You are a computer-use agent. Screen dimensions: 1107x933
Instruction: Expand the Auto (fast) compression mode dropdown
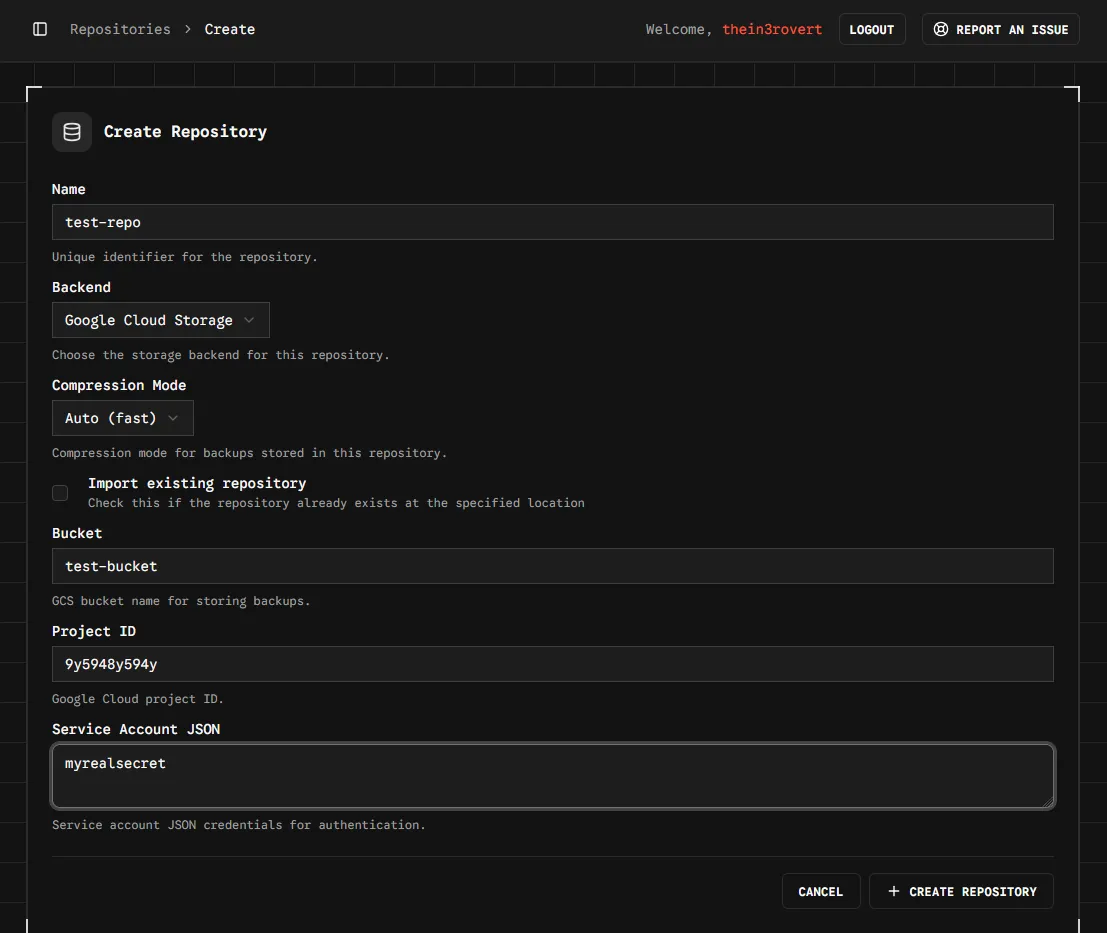click(122, 418)
